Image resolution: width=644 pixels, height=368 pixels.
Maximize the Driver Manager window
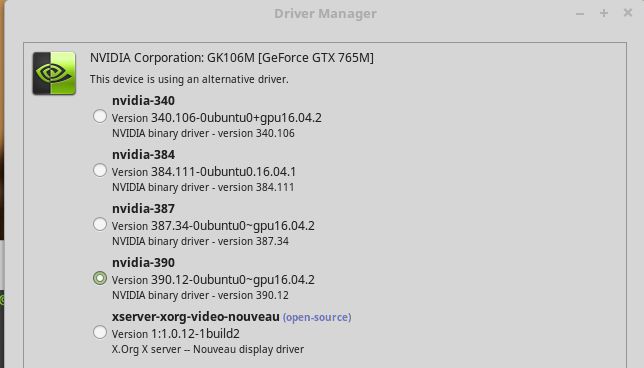pos(604,13)
